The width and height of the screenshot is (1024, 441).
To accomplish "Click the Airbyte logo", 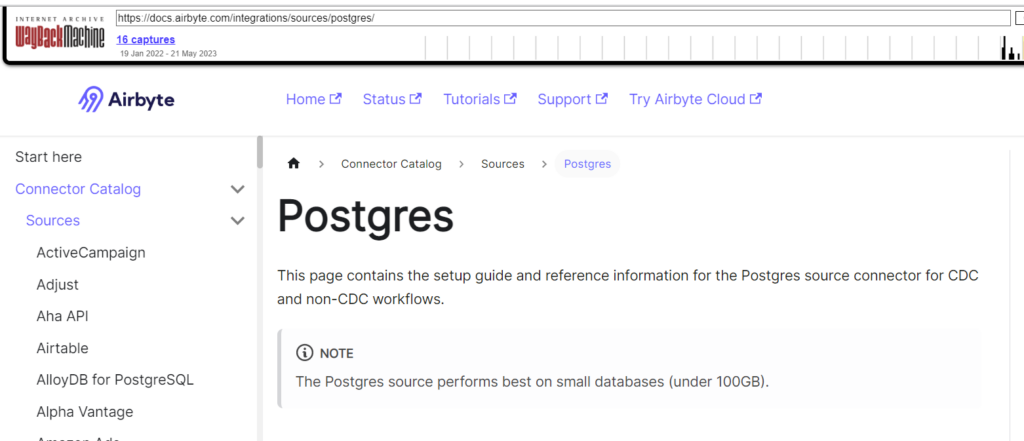I will 126,100.
